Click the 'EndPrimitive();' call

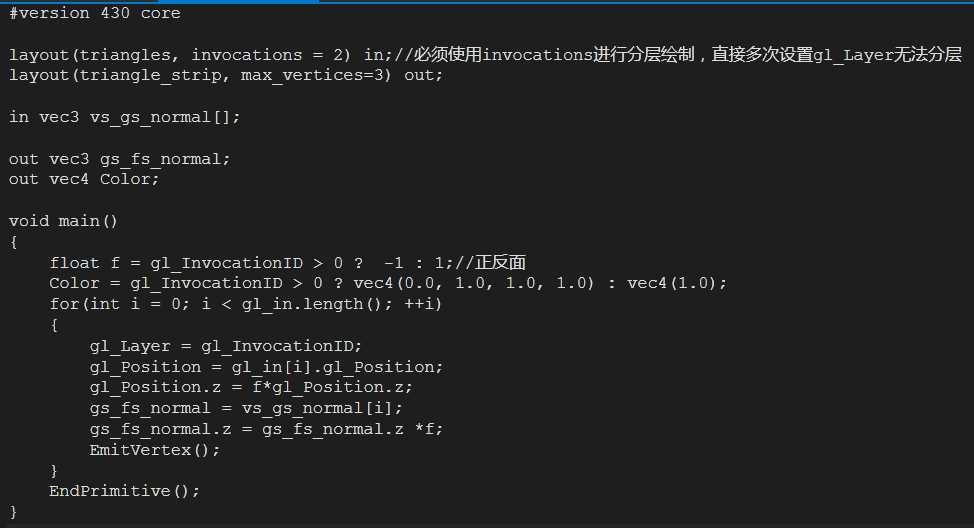pyautogui.click(x=125, y=491)
